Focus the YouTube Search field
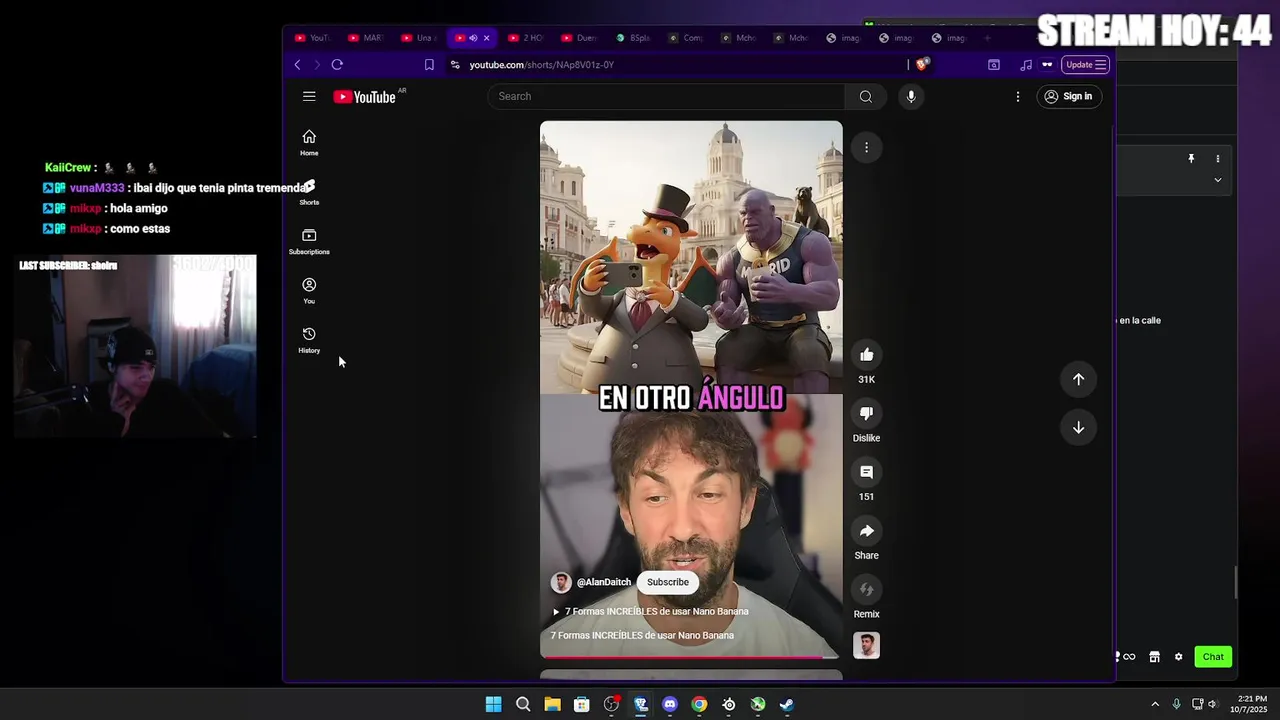This screenshot has height=720, width=1280. (x=666, y=96)
